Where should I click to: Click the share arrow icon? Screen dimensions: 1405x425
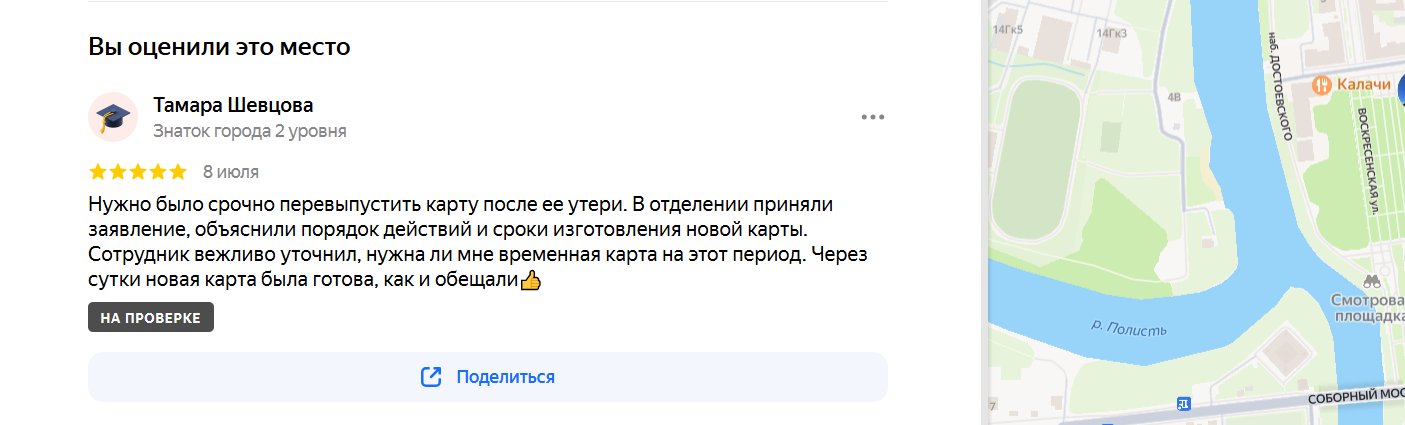(431, 377)
